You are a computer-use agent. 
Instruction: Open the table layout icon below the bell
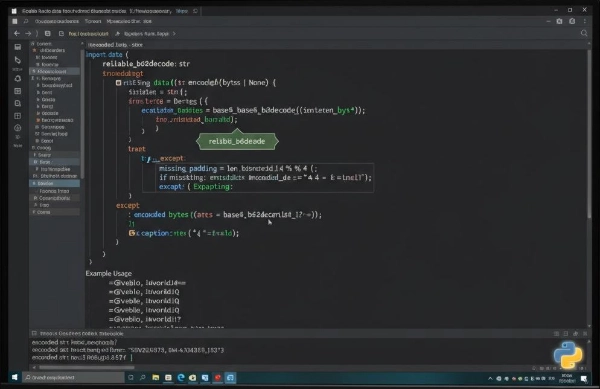18,91
